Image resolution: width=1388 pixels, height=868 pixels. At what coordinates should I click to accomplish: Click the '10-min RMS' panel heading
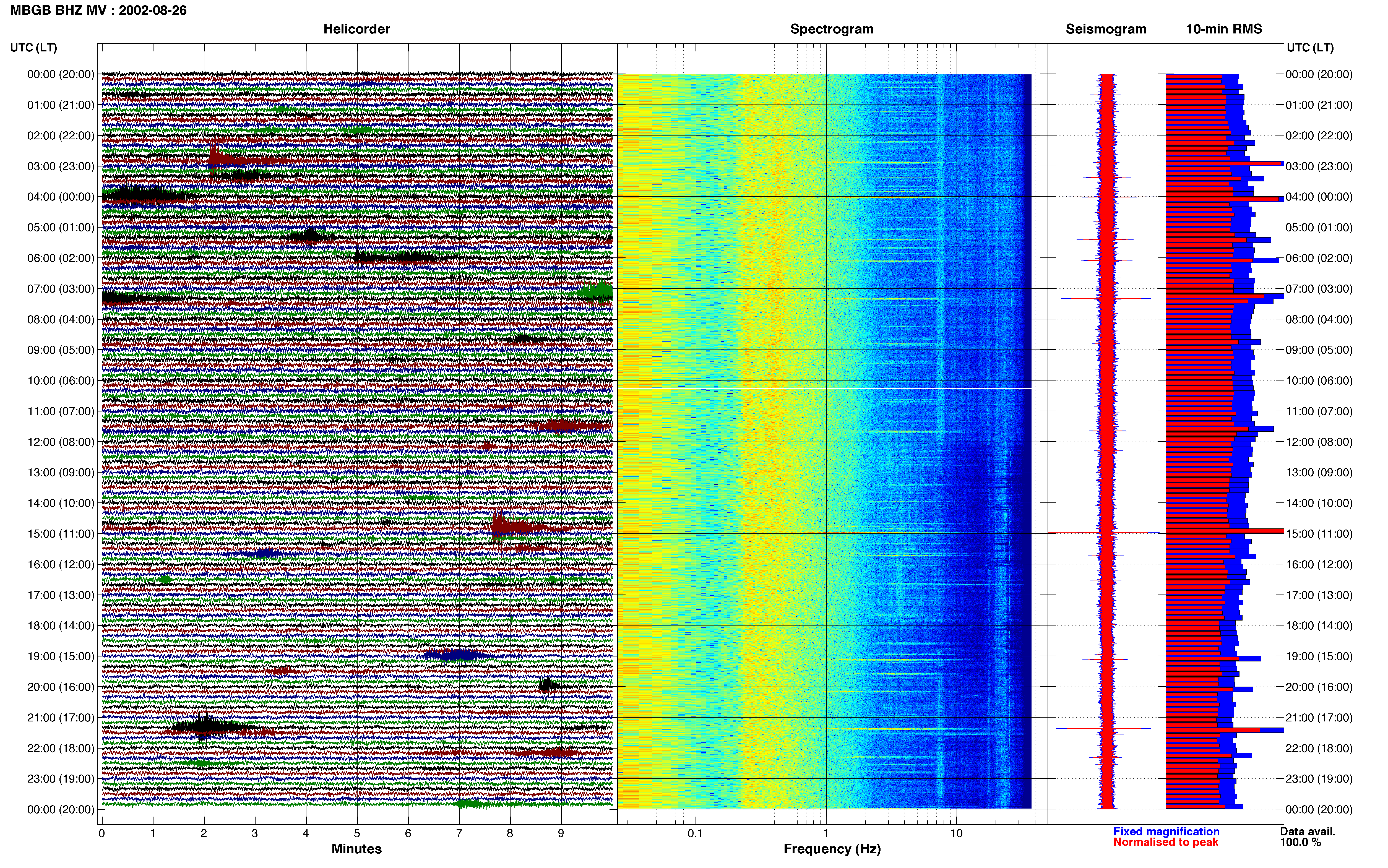[x=1224, y=29]
